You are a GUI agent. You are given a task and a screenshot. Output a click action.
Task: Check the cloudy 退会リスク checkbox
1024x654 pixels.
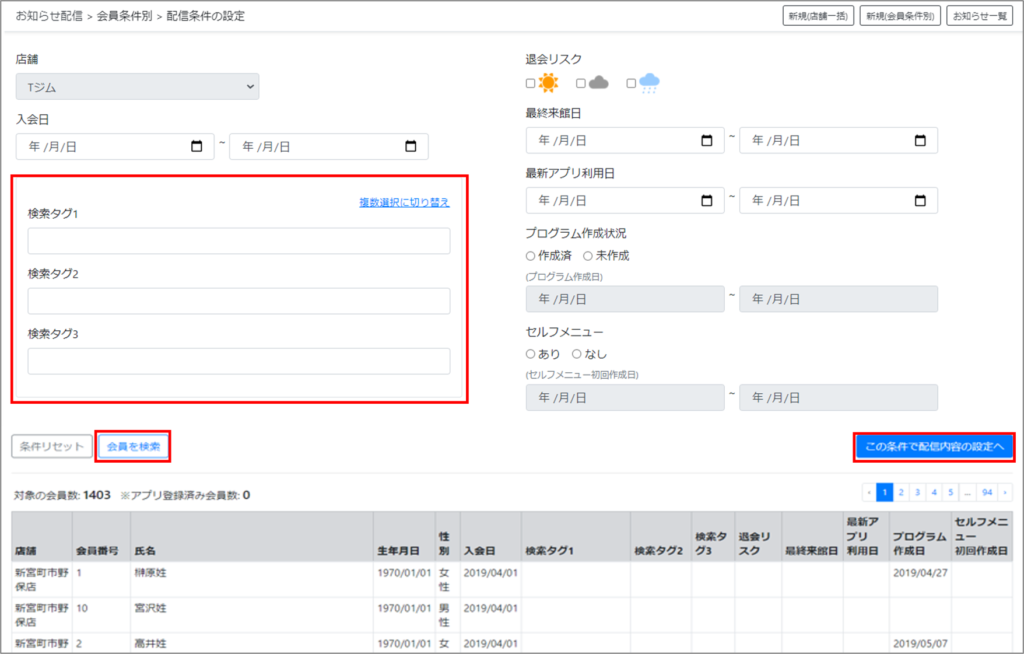(x=581, y=84)
